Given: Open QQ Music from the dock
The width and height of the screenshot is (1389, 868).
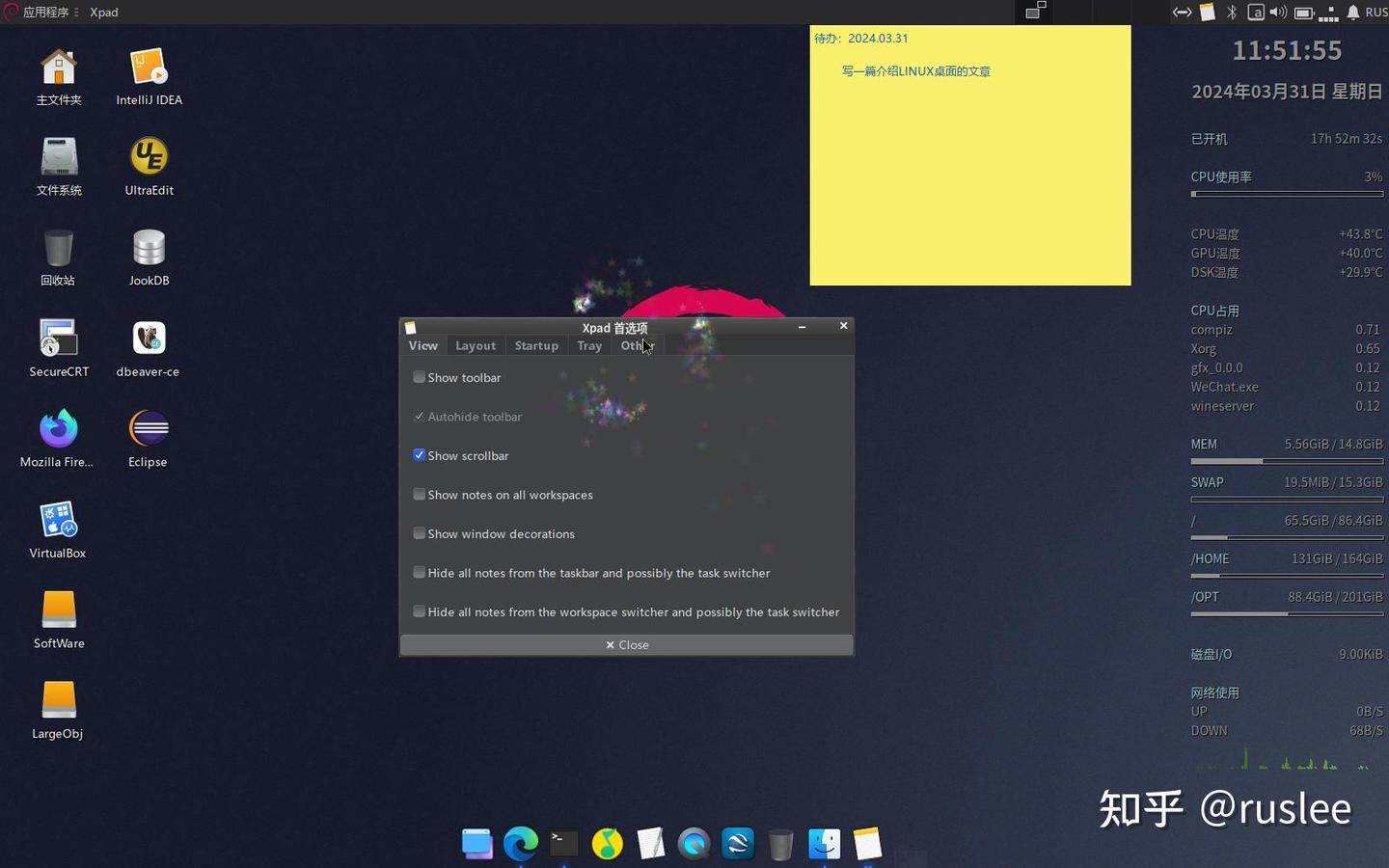Looking at the screenshot, I should pyautogui.click(x=607, y=843).
